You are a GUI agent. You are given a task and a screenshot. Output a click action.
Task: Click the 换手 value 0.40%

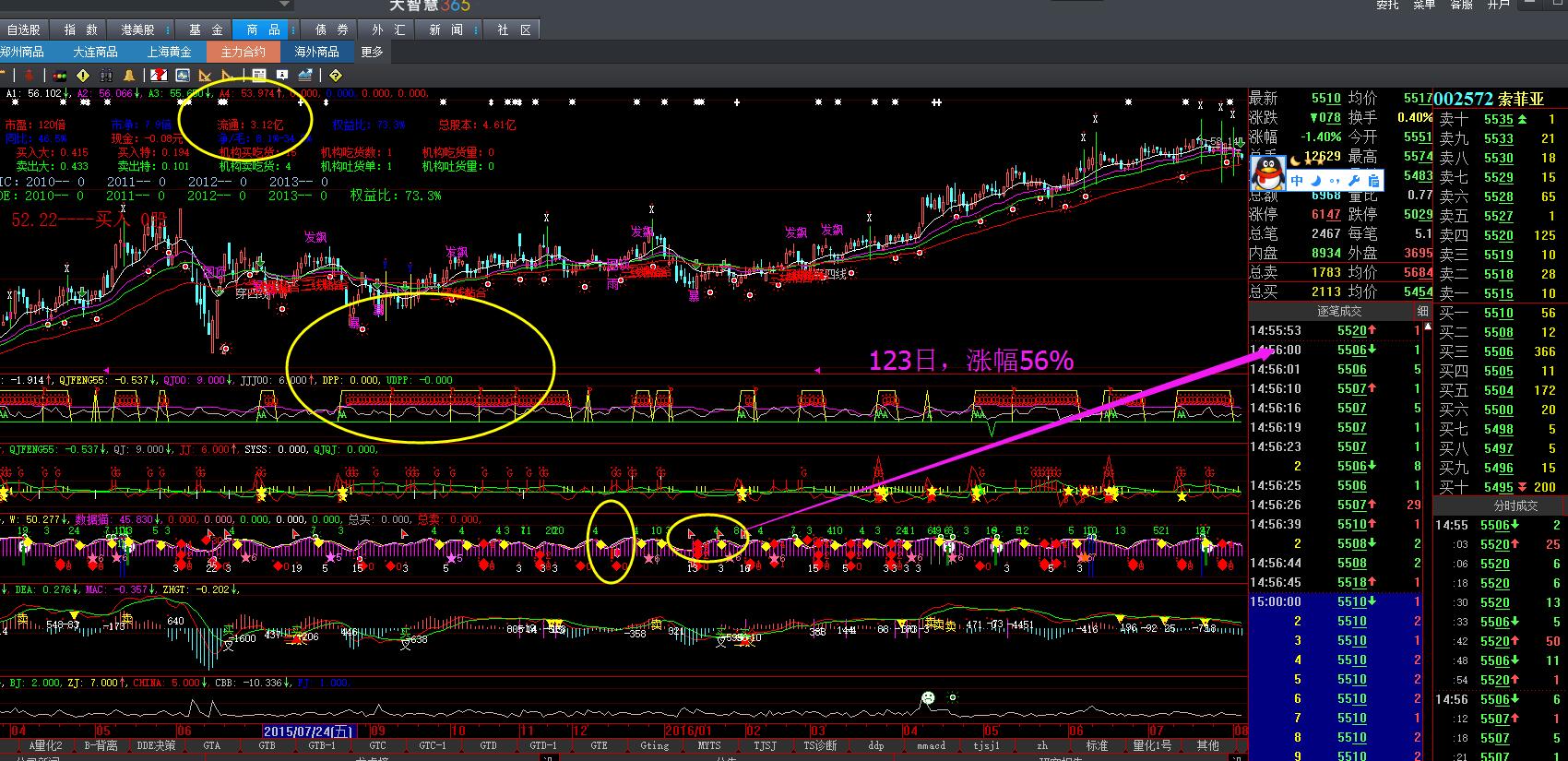tap(1415, 117)
